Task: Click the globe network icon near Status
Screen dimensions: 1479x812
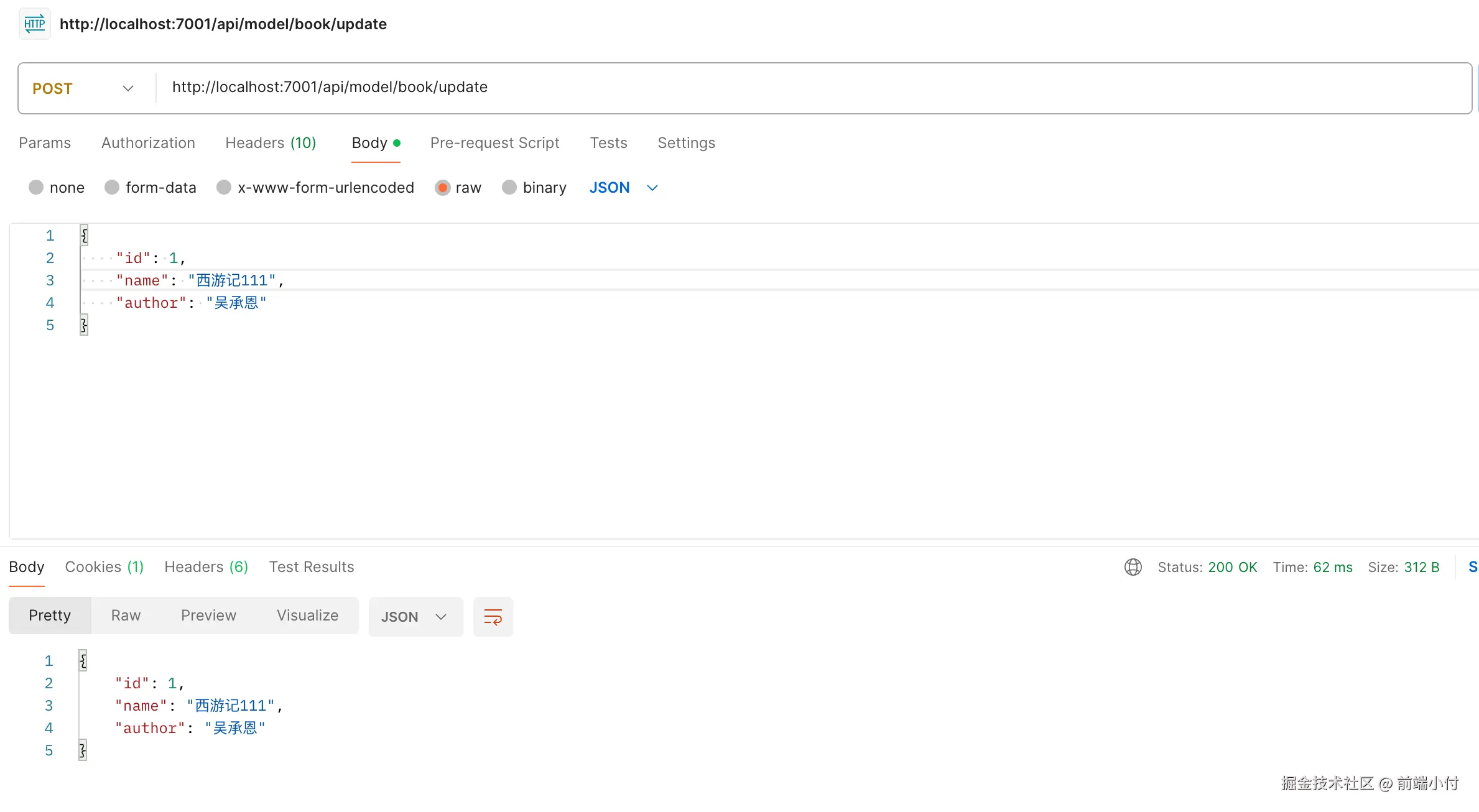Action: (1133, 567)
